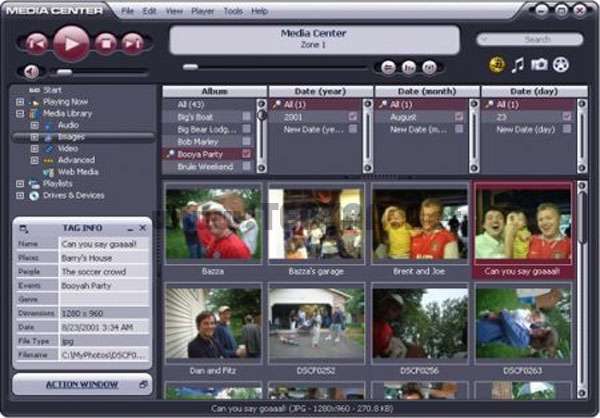Click the thumbnail pane vertical scrollbar

582,290
